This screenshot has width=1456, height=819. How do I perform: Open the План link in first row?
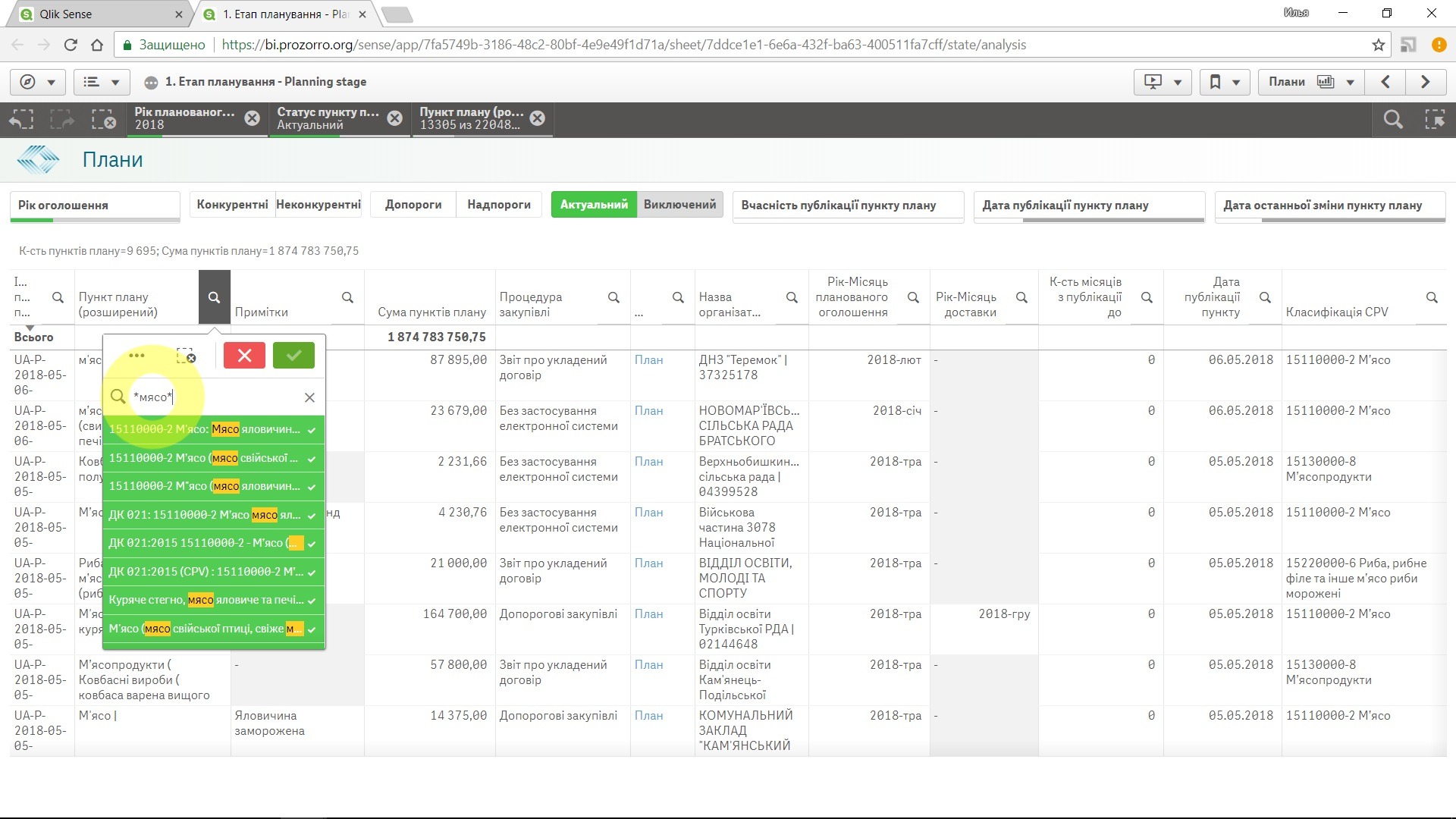click(x=648, y=360)
